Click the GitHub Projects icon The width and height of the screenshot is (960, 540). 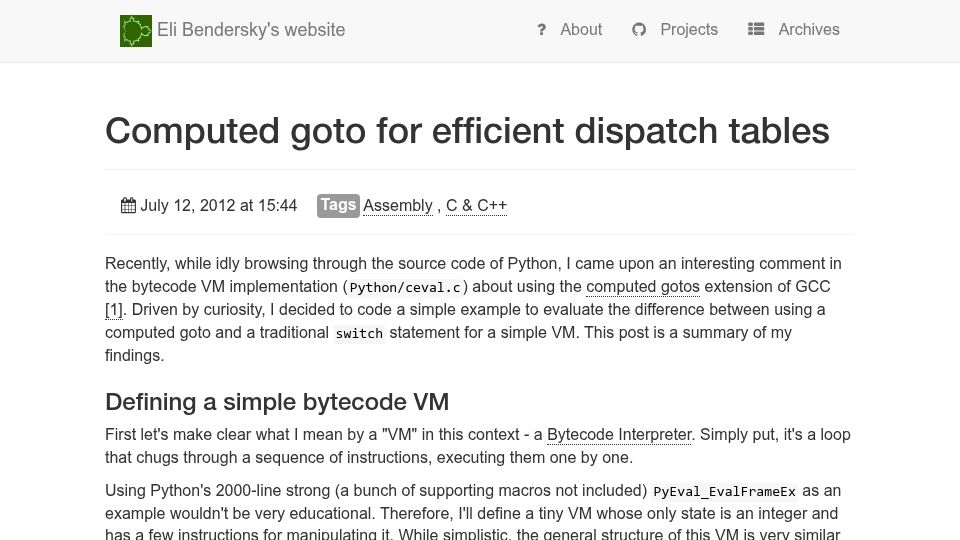[639, 29]
